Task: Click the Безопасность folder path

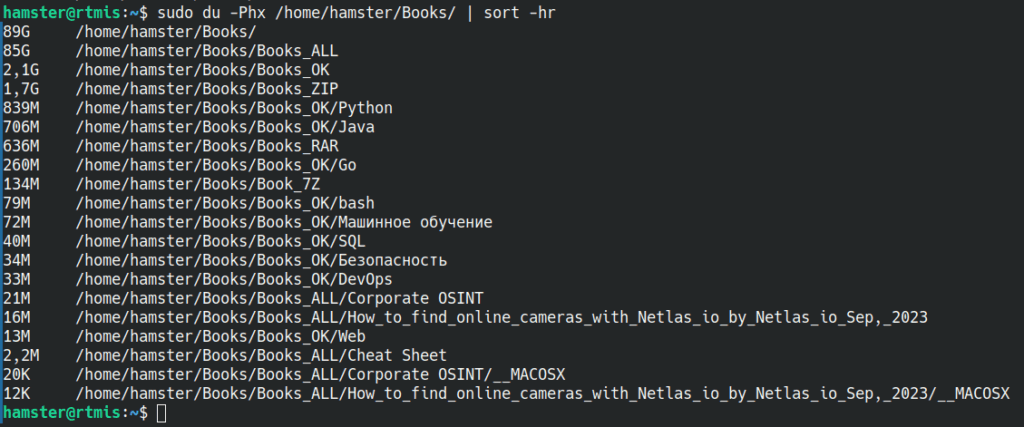Action: [x=261, y=261]
